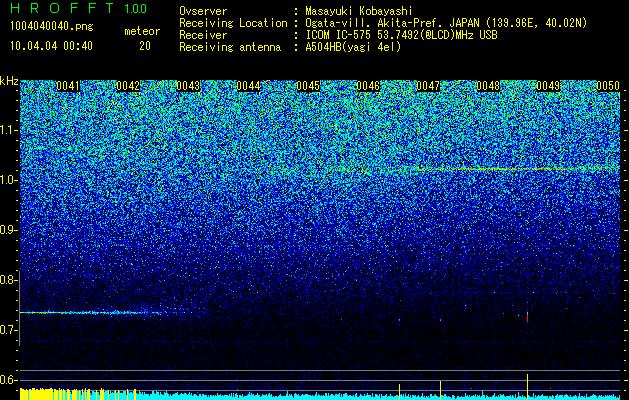Click the 0.6 frequency axis label
Image resolution: width=629 pixels, height=400 pixels.
tap(8, 380)
